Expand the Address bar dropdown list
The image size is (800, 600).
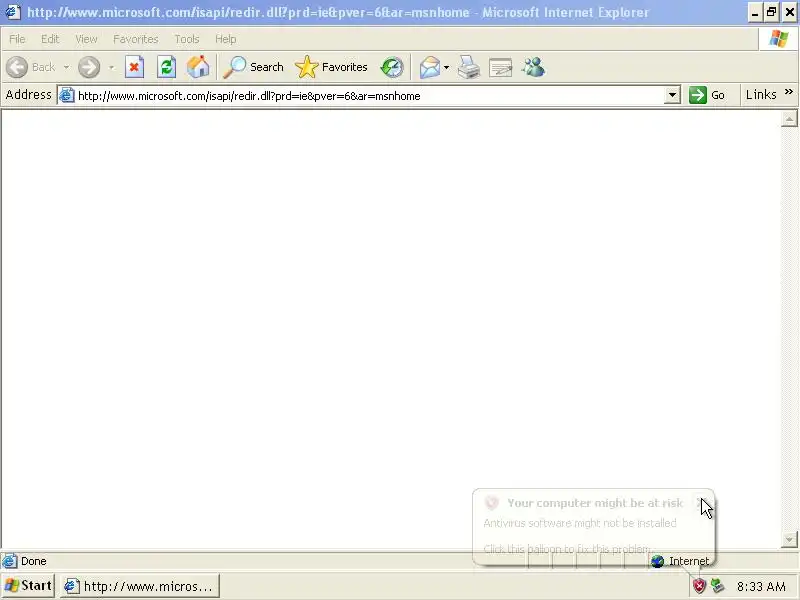672,95
